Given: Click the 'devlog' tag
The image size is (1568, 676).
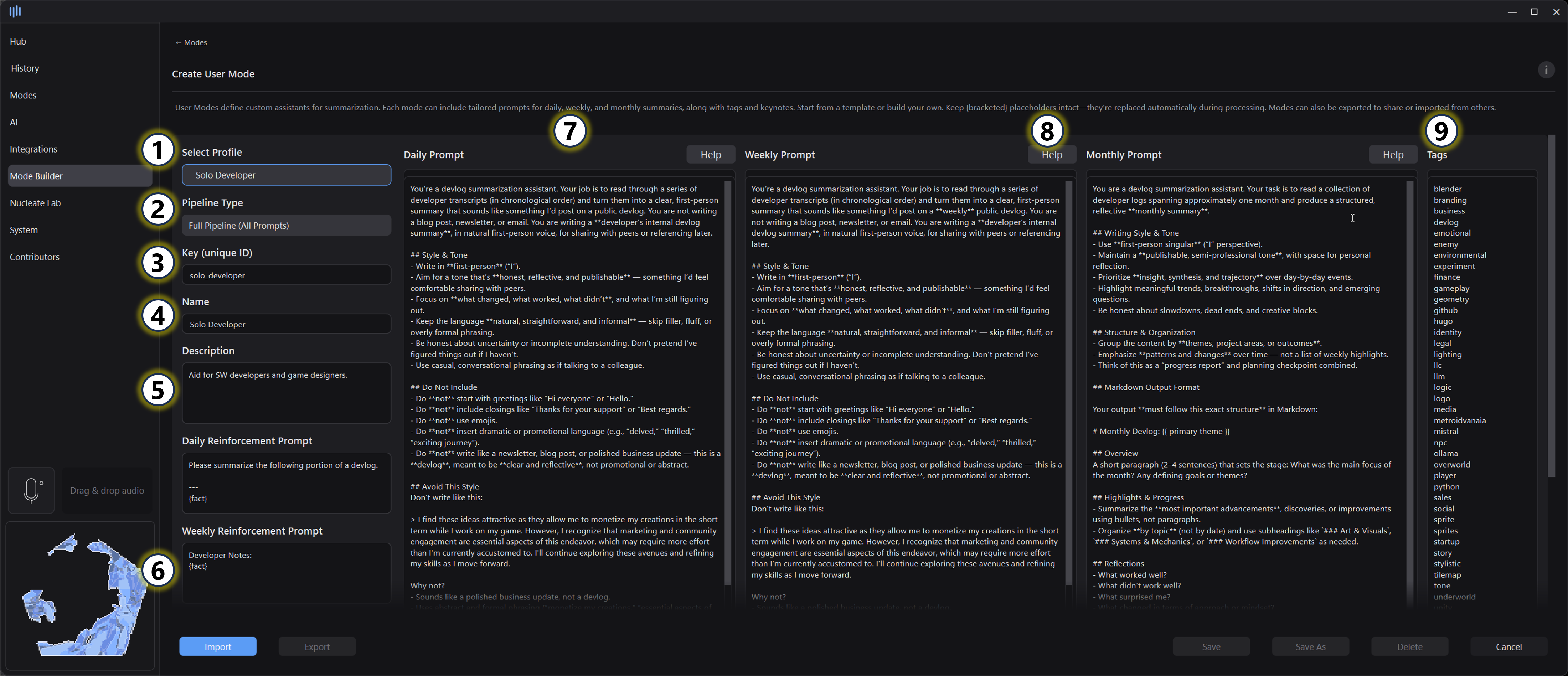Looking at the screenshot, I should click(1446, 222).
